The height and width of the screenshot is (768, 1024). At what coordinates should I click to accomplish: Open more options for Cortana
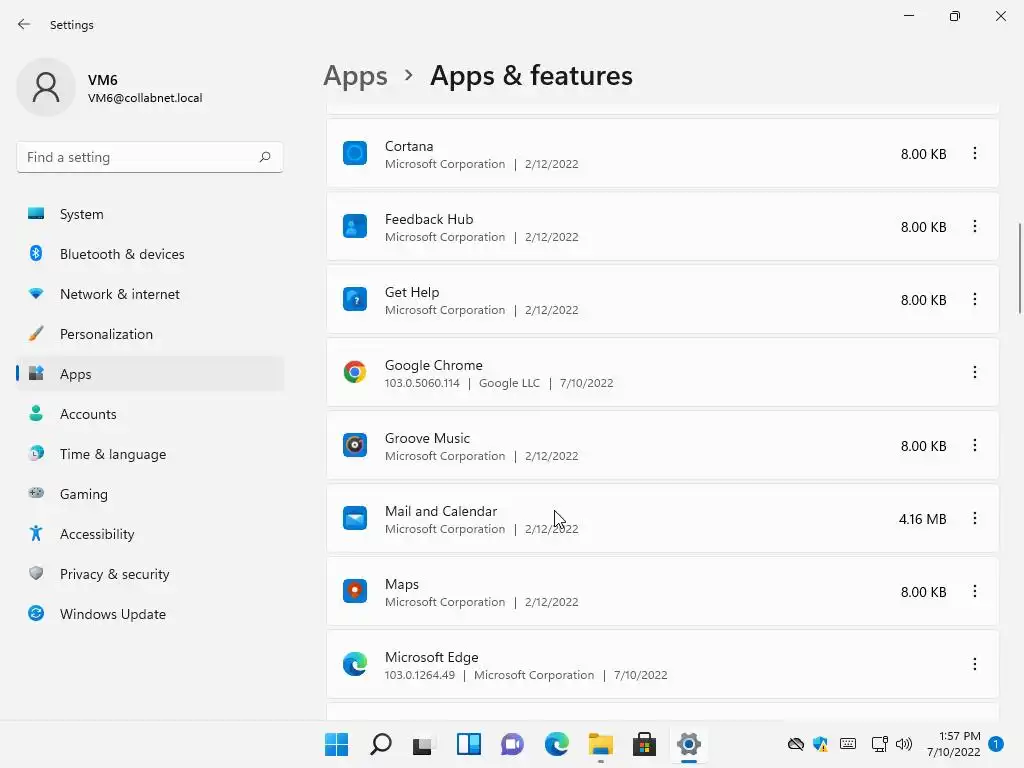coord(974,153)
